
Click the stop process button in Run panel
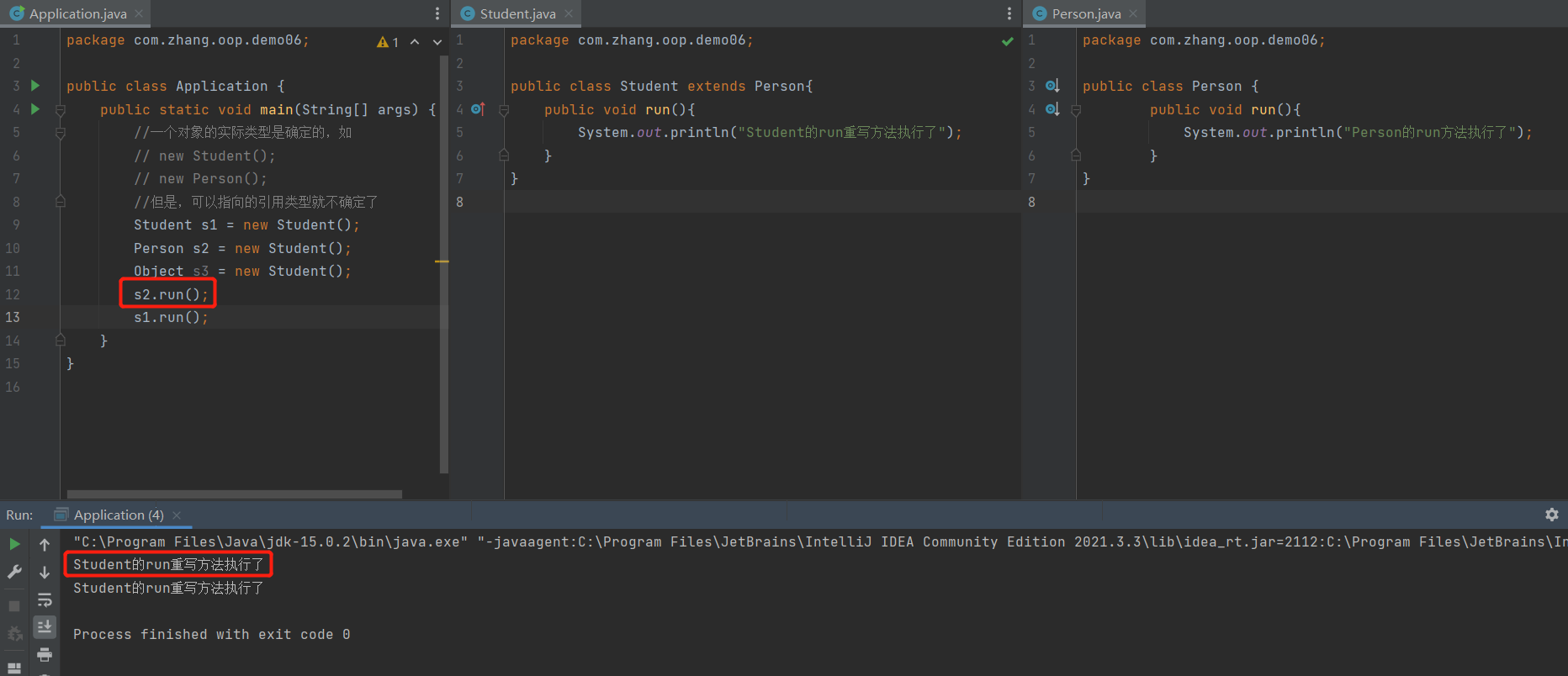[14, 605]
